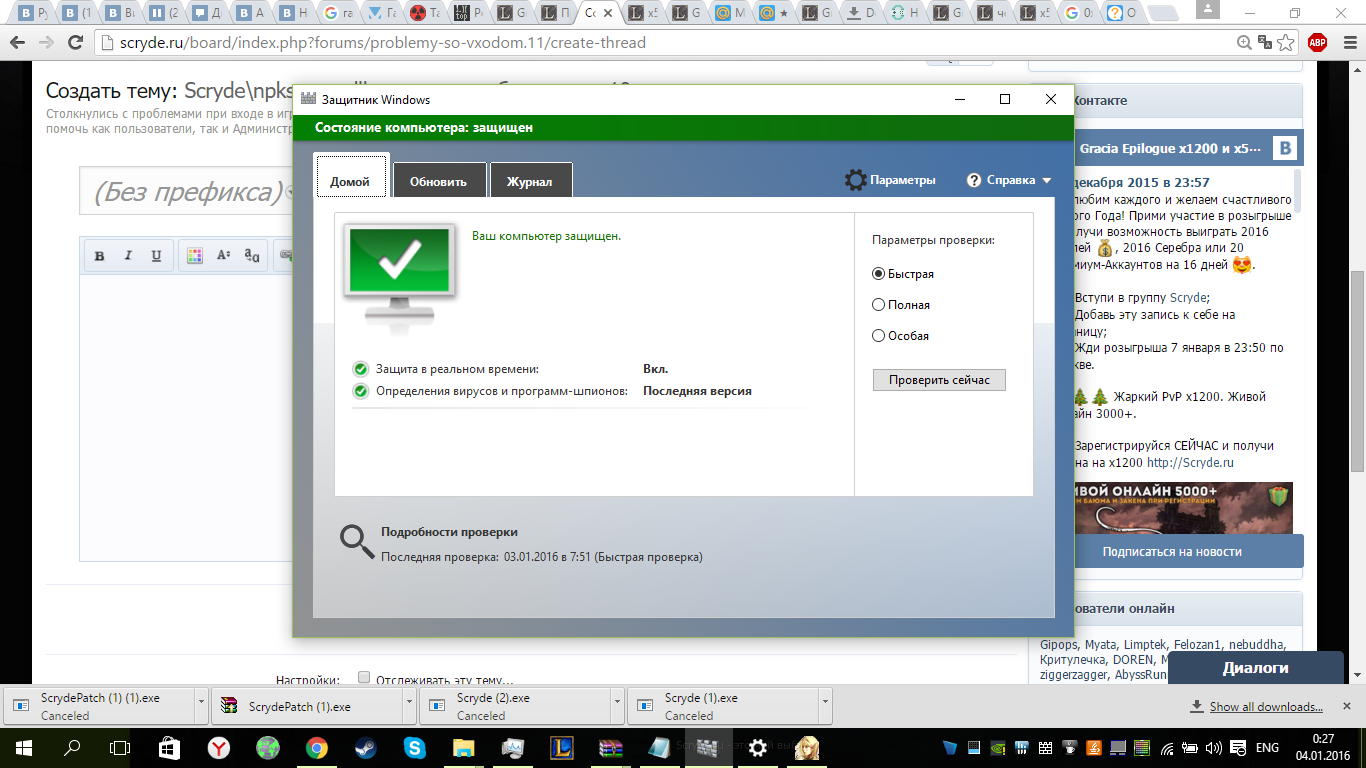
Task: Expand the Справка dropdown menu
Action: point(1010,180)
